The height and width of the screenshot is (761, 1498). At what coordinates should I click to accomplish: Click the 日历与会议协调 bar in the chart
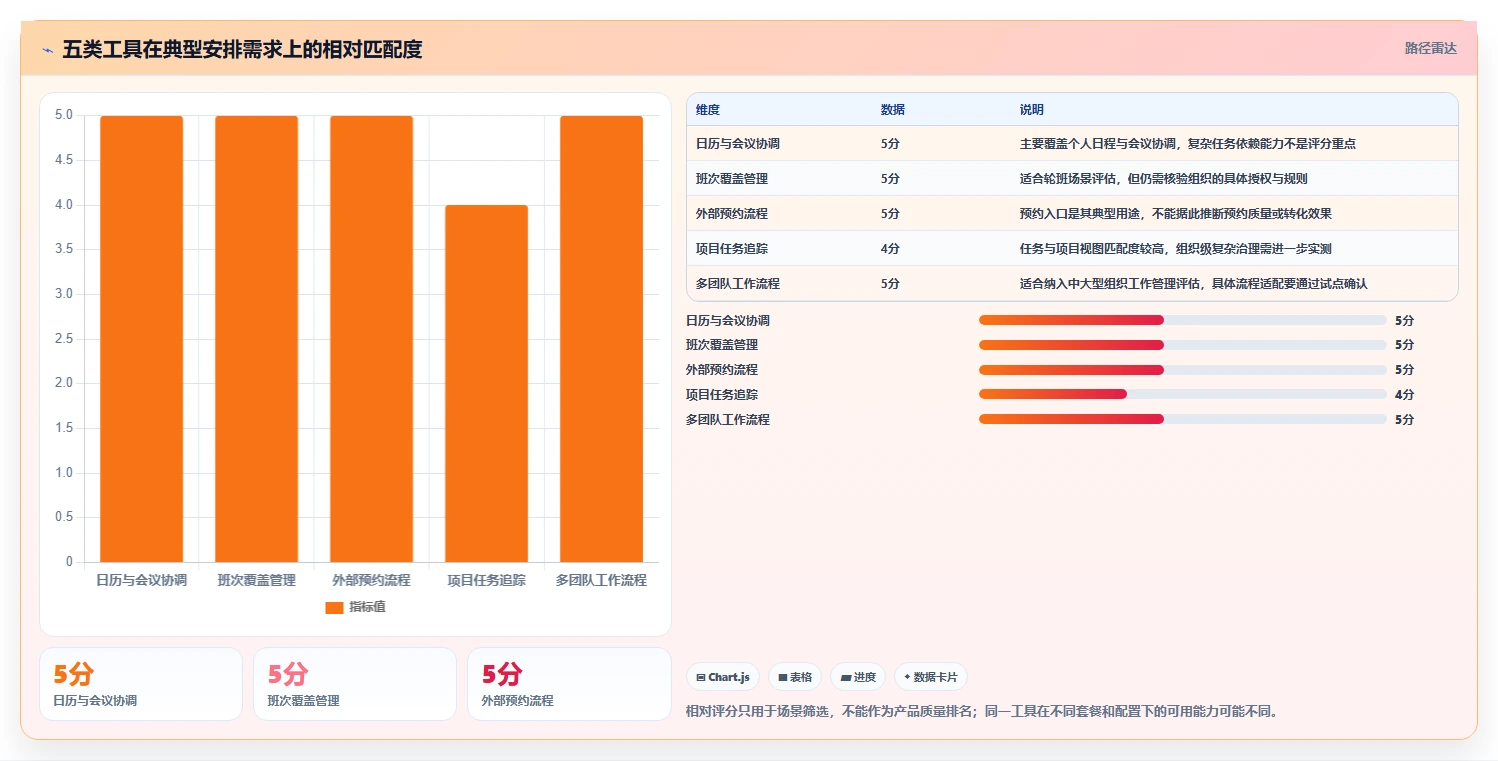tap(141, 339)
